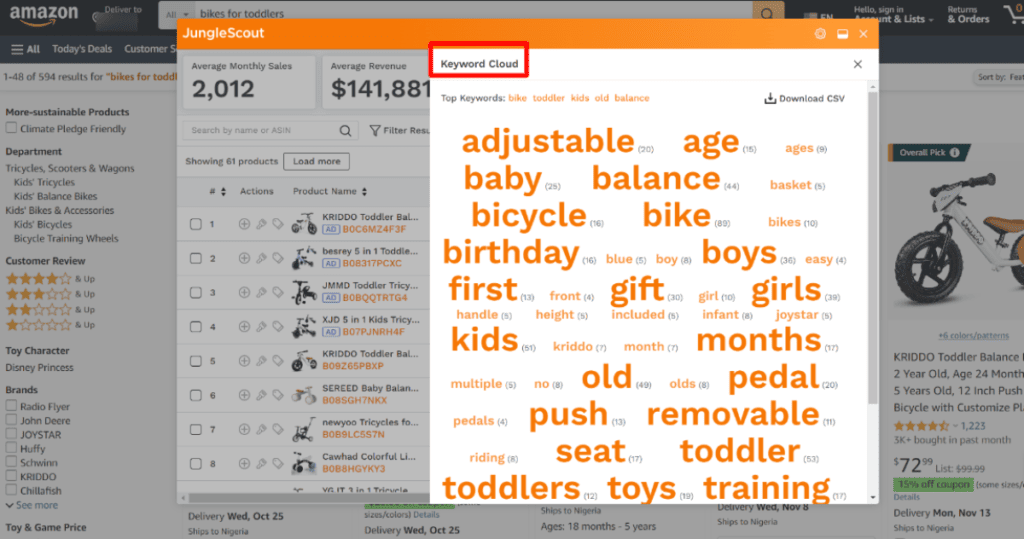Click '+6 colors/patterns' link
The width and height of the screenshot is (1024, 539).
[973, 336]
